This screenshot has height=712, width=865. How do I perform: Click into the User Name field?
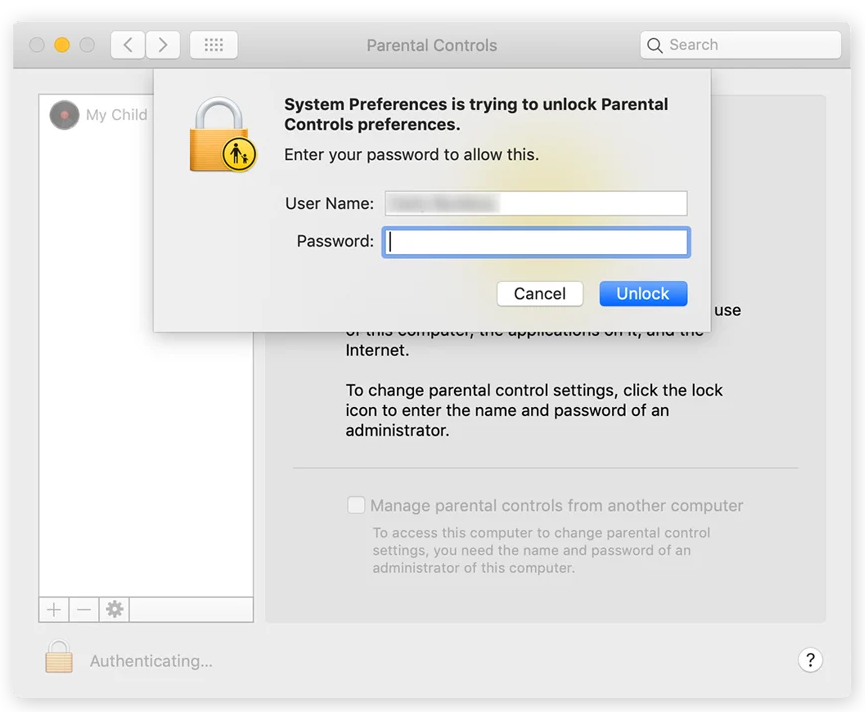536,204
